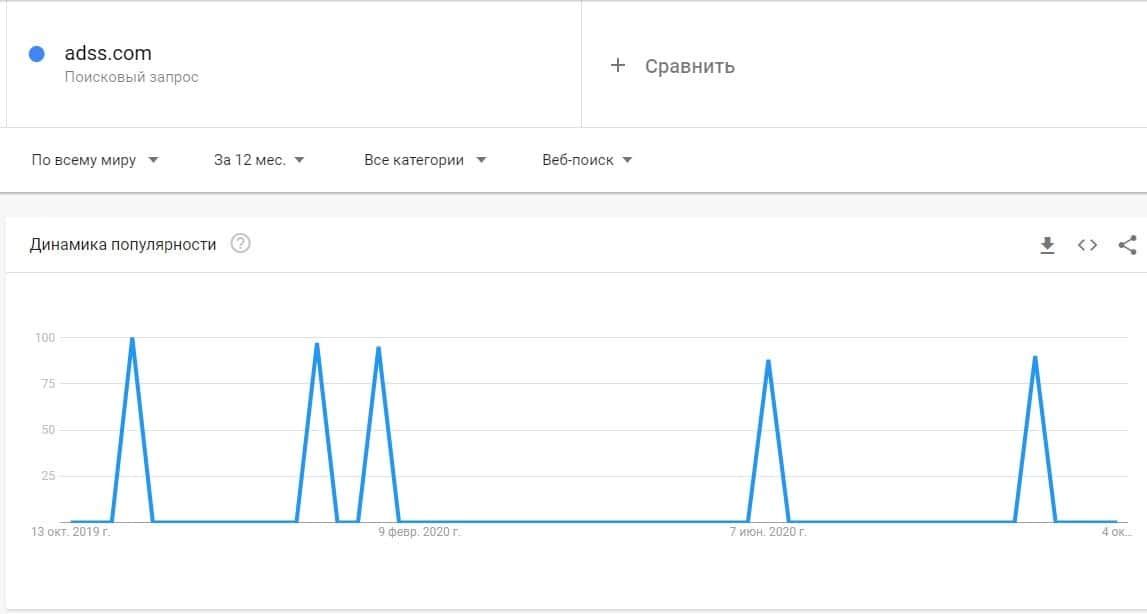The height and width of the screenshot is (614, 1147).
Task: Open help next to Динамика популярности
Action: [240, 244]
